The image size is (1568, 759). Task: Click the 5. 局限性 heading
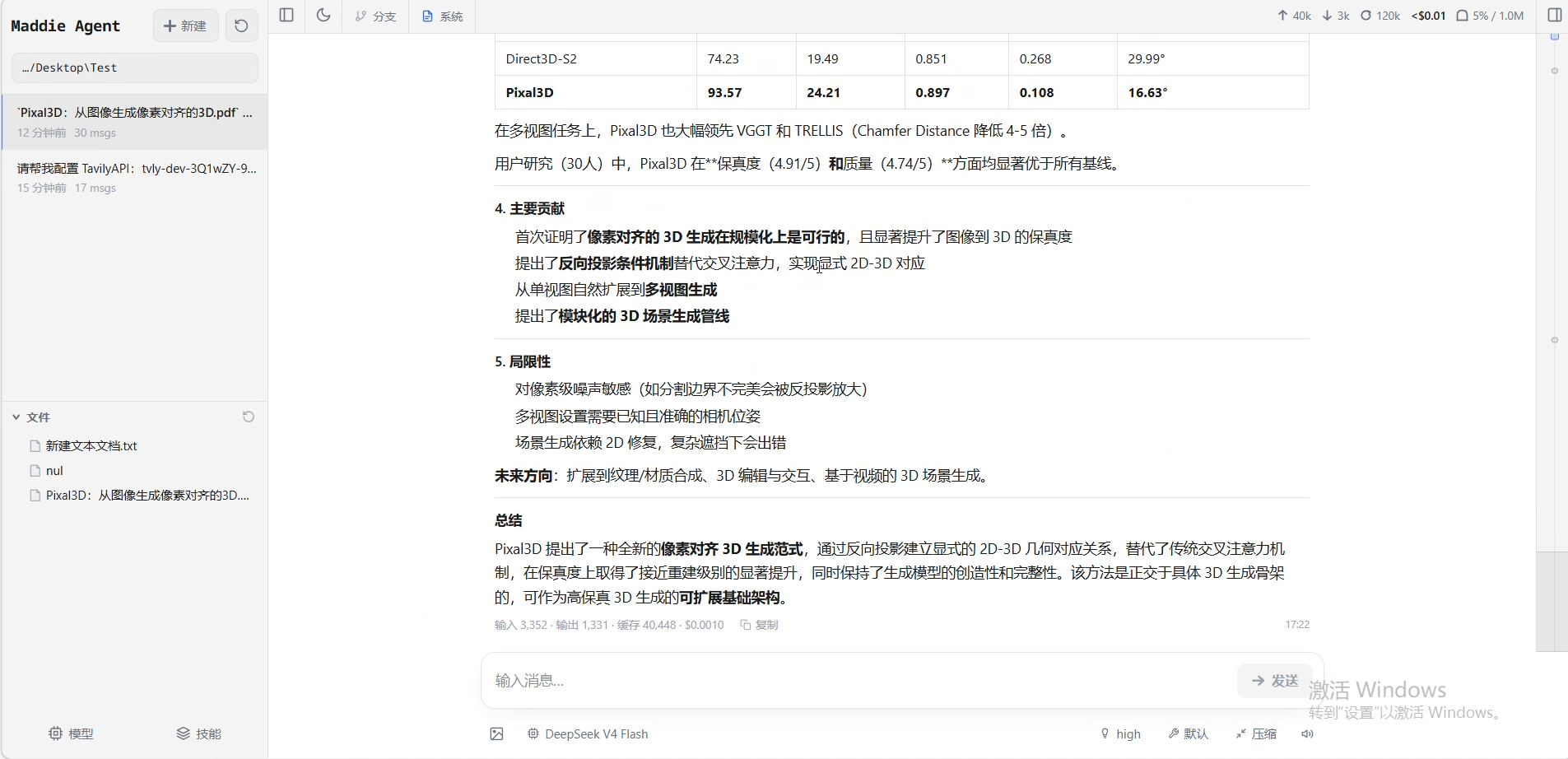(523, 361)
